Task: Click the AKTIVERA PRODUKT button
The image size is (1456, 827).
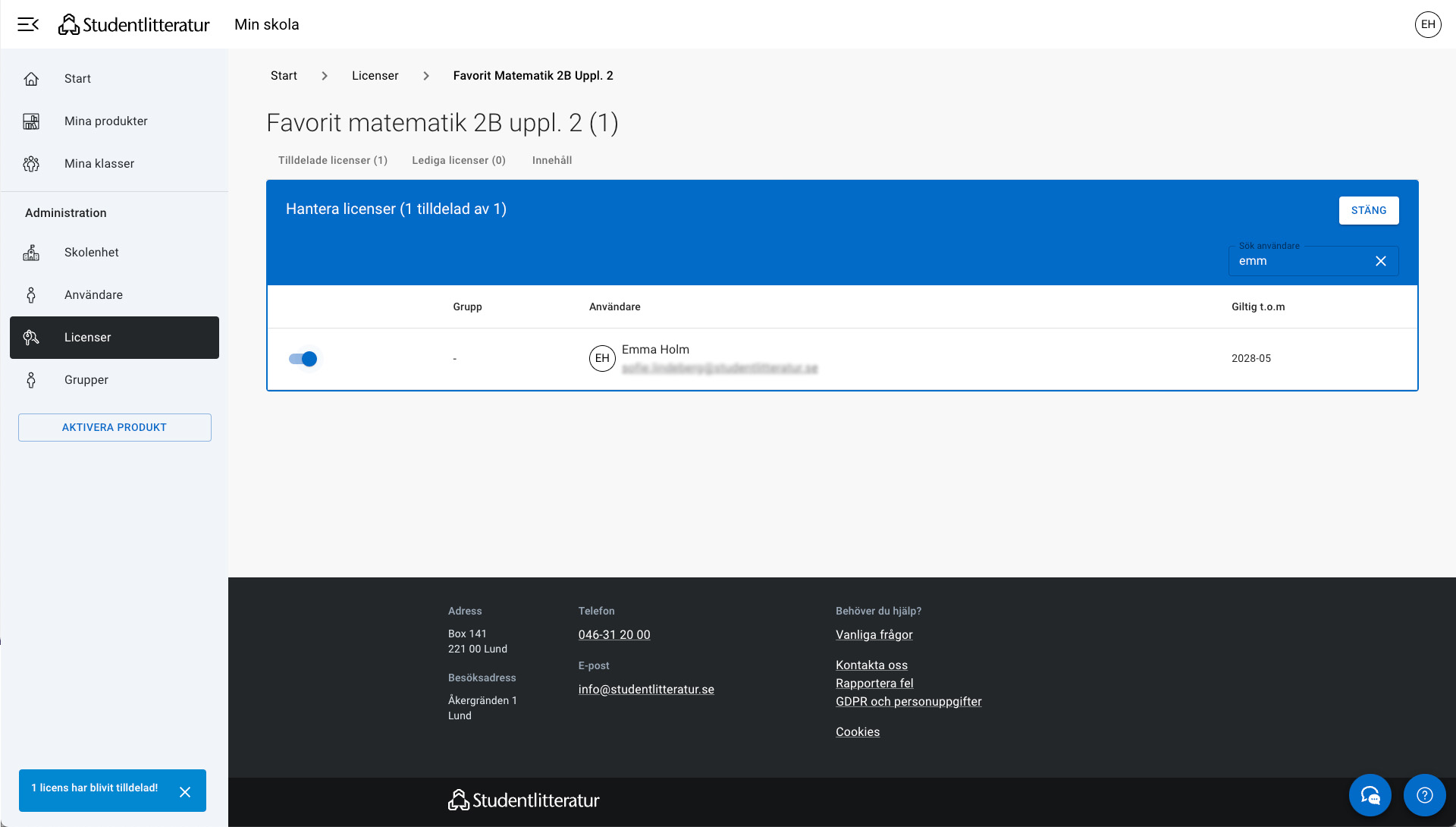Action: coord(115,427)
